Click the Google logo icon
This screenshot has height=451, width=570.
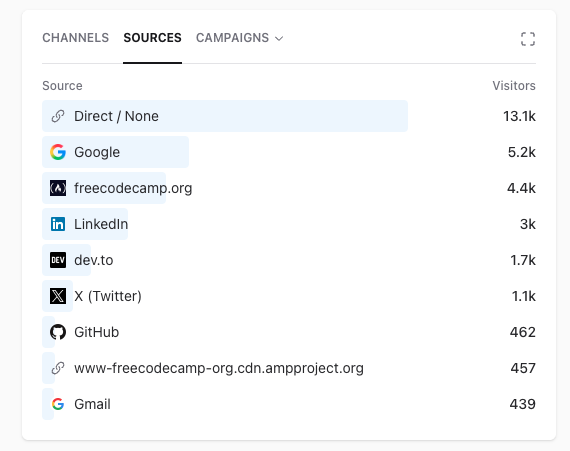click(x=58, y=152)
